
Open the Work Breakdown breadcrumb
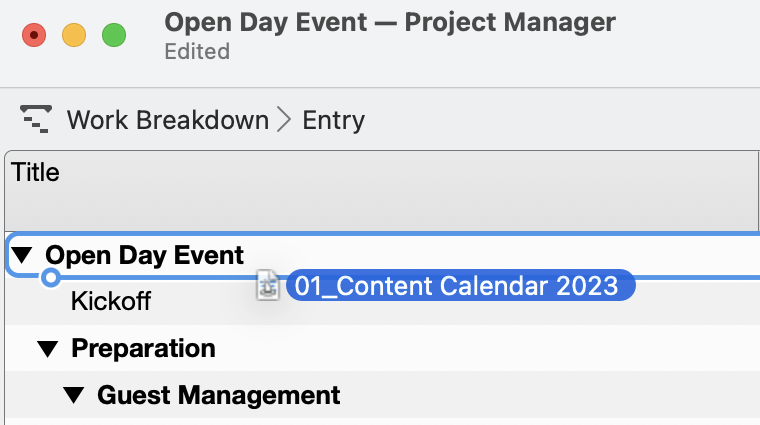(x=167, y=121)
